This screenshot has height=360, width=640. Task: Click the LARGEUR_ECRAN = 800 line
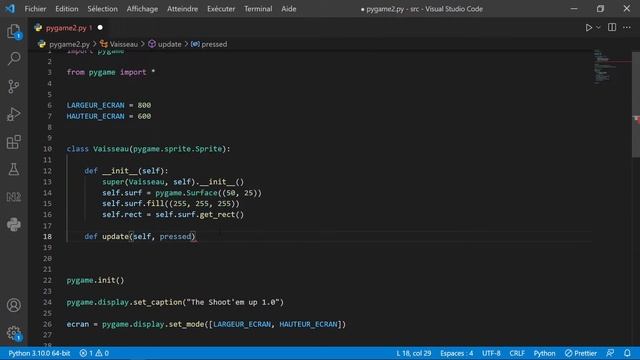pyautogui.click(x=109, y=105)
